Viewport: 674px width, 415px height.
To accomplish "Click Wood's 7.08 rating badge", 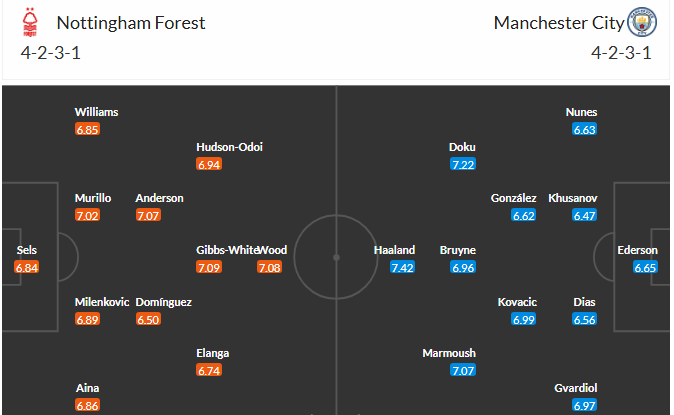I will coord(270,267).
